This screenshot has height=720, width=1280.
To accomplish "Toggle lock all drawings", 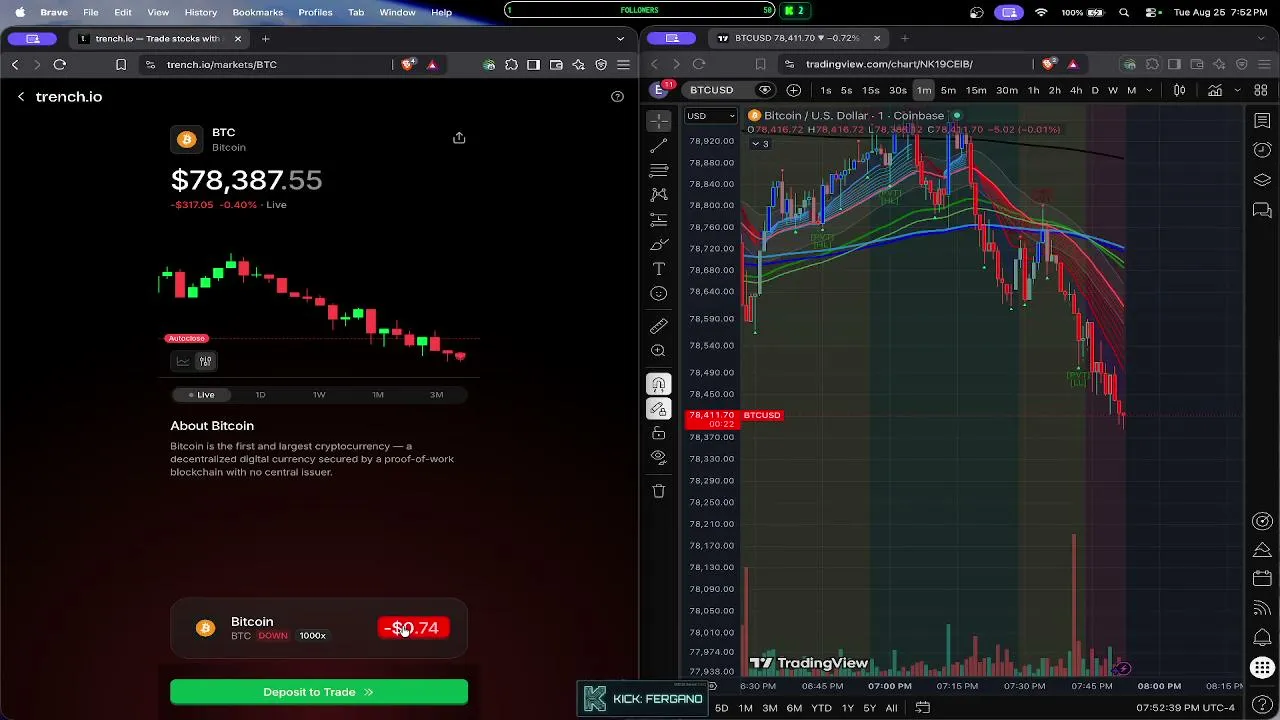I will (658, 433).
